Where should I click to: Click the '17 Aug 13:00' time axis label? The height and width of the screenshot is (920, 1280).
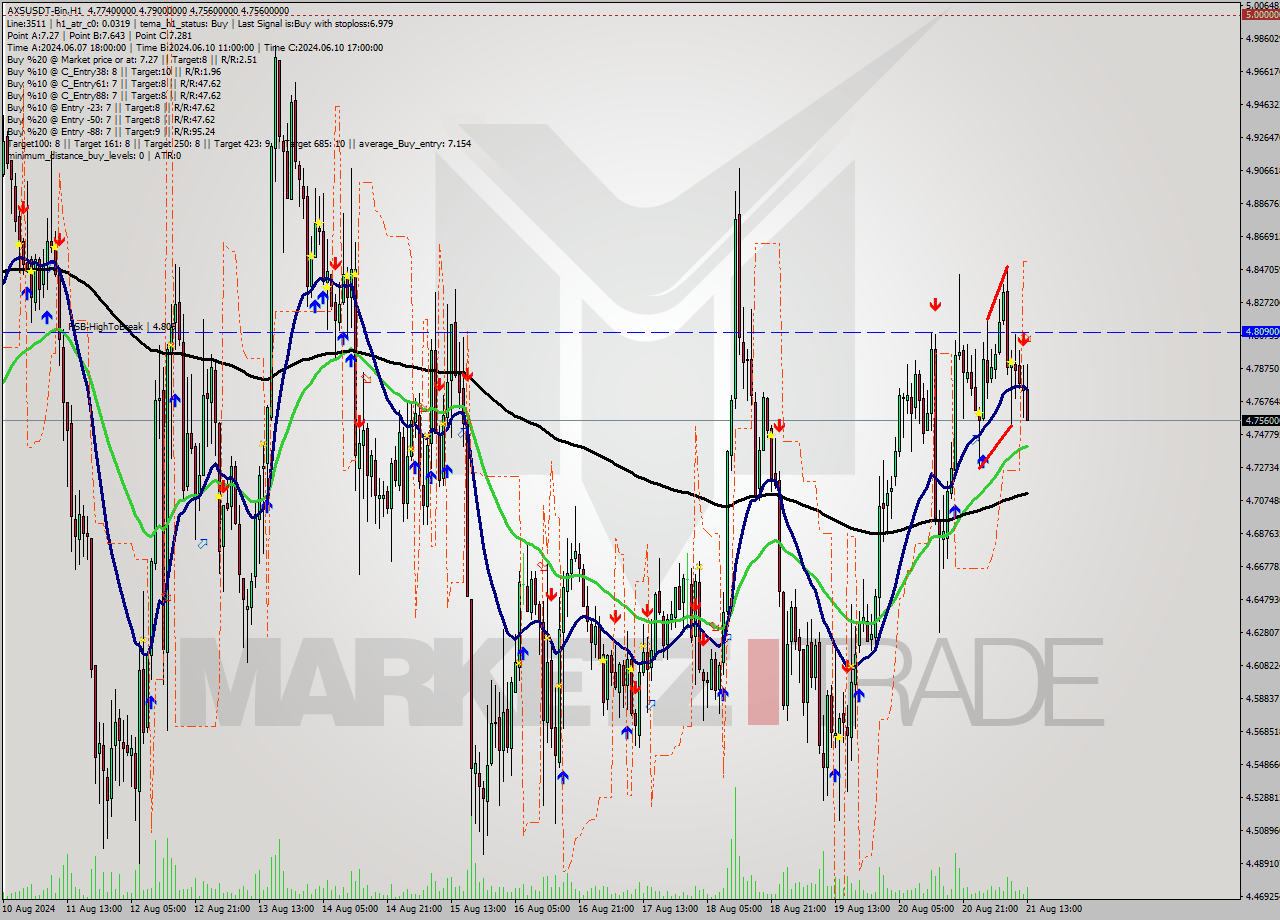click(x=670, y=909)
